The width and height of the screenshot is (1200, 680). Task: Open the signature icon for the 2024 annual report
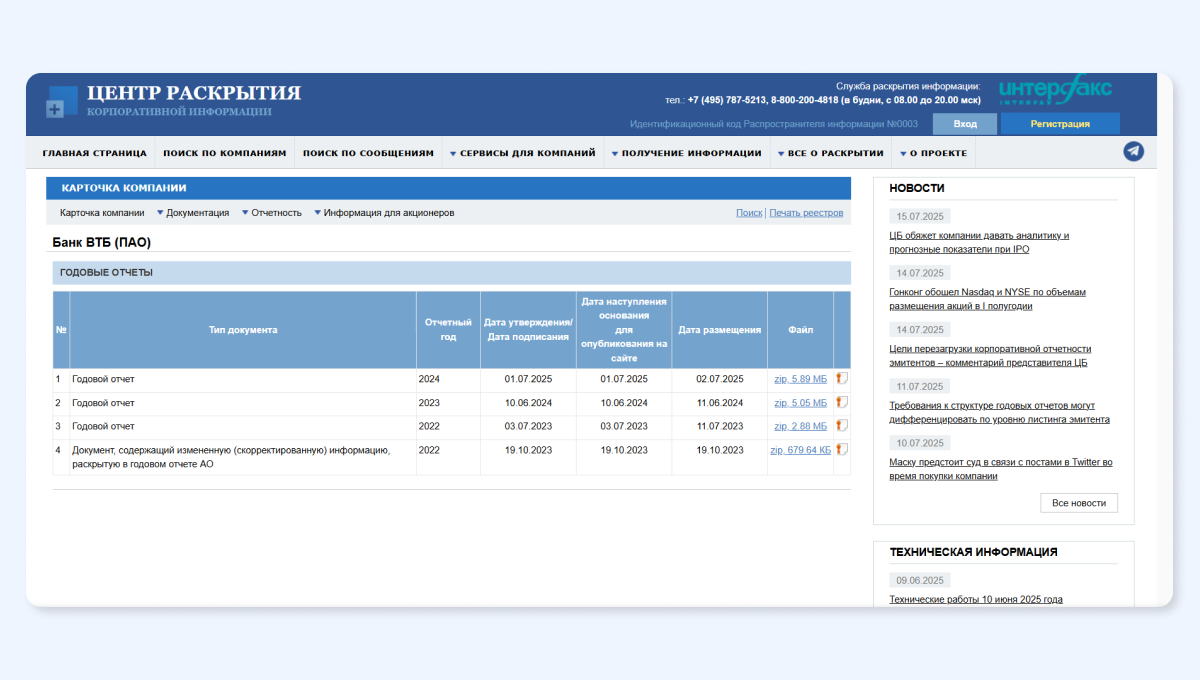click(x=841, y=379)
